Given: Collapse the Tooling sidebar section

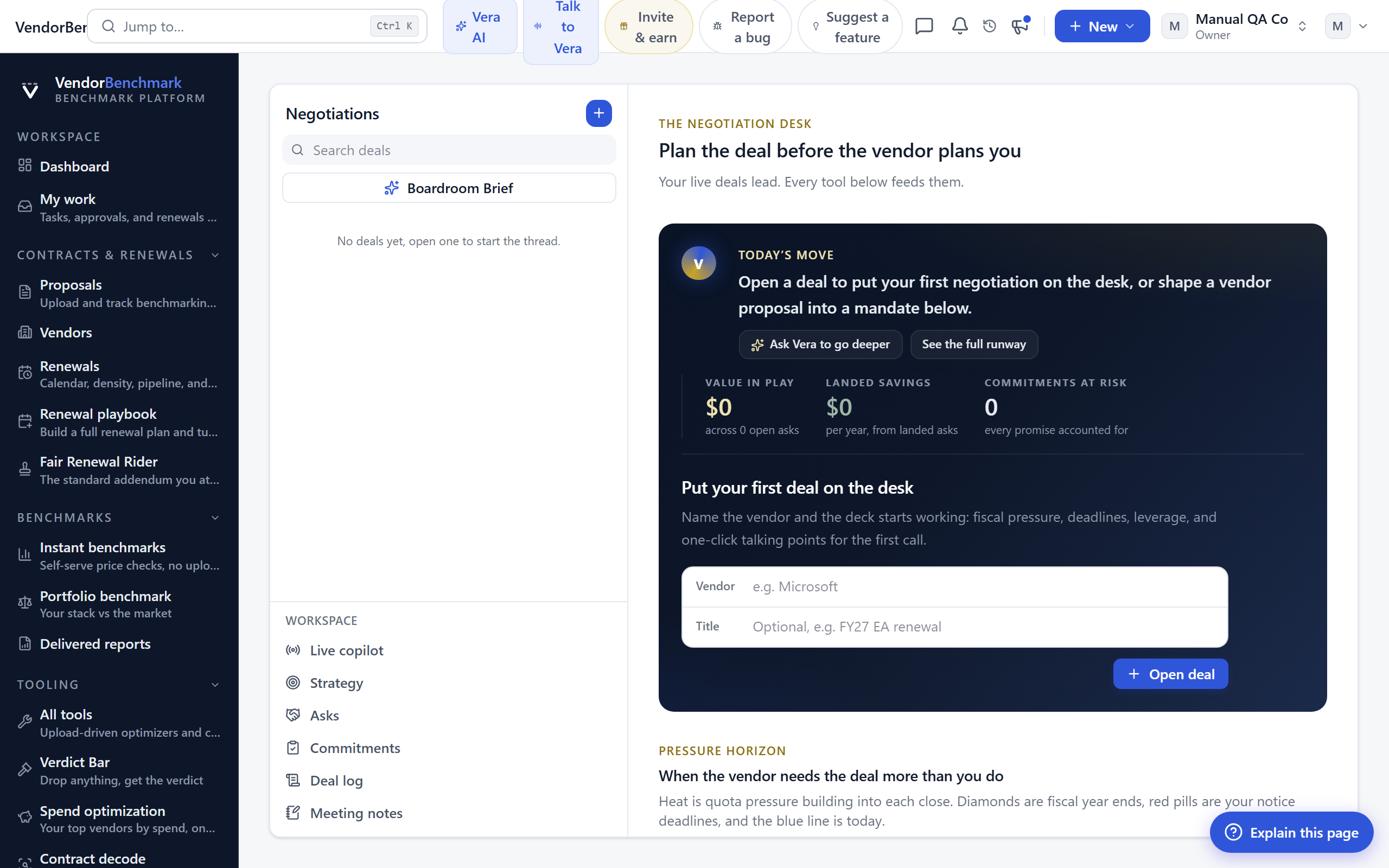Looking at the screenshot, I should point(215,685).
